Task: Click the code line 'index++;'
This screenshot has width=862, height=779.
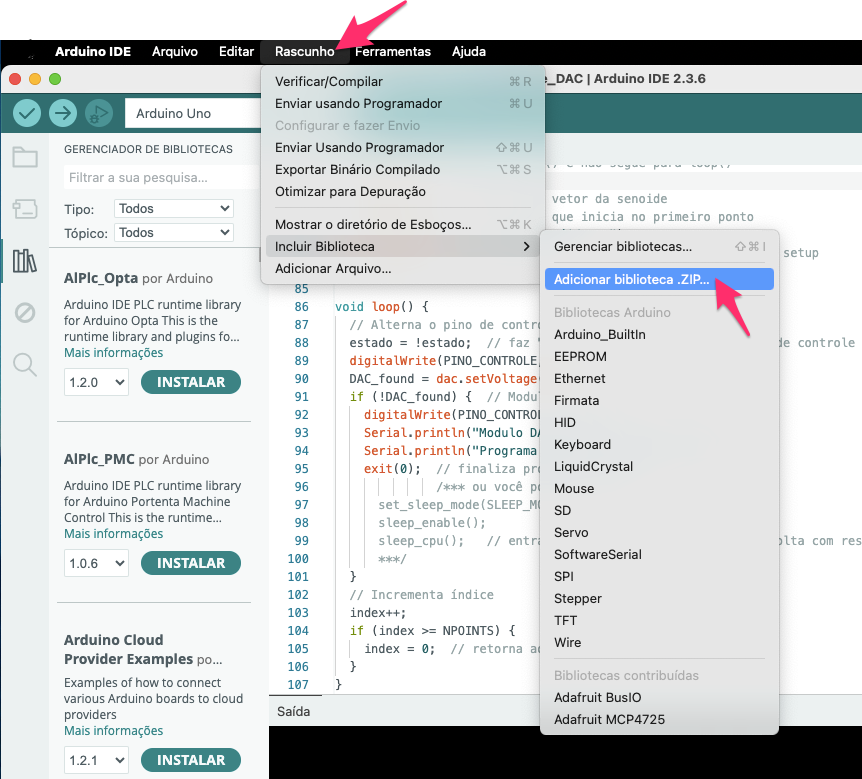Action: (x=378, y=613)
